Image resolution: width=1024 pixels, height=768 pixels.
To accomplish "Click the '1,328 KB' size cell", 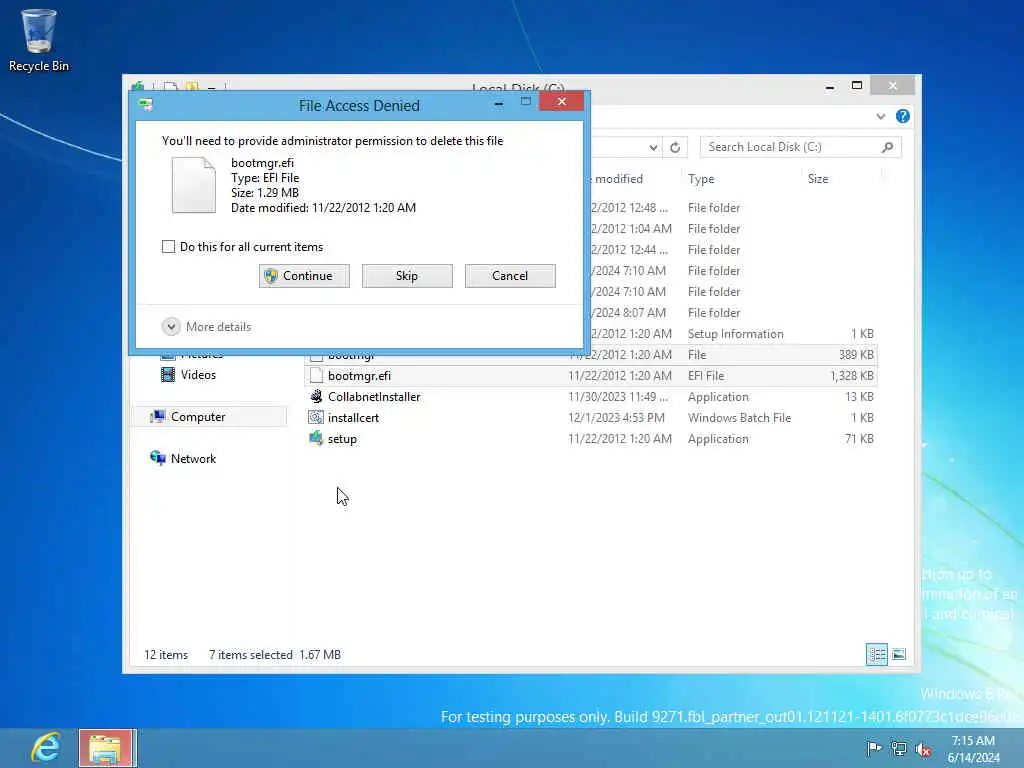I will click(852, 376).
